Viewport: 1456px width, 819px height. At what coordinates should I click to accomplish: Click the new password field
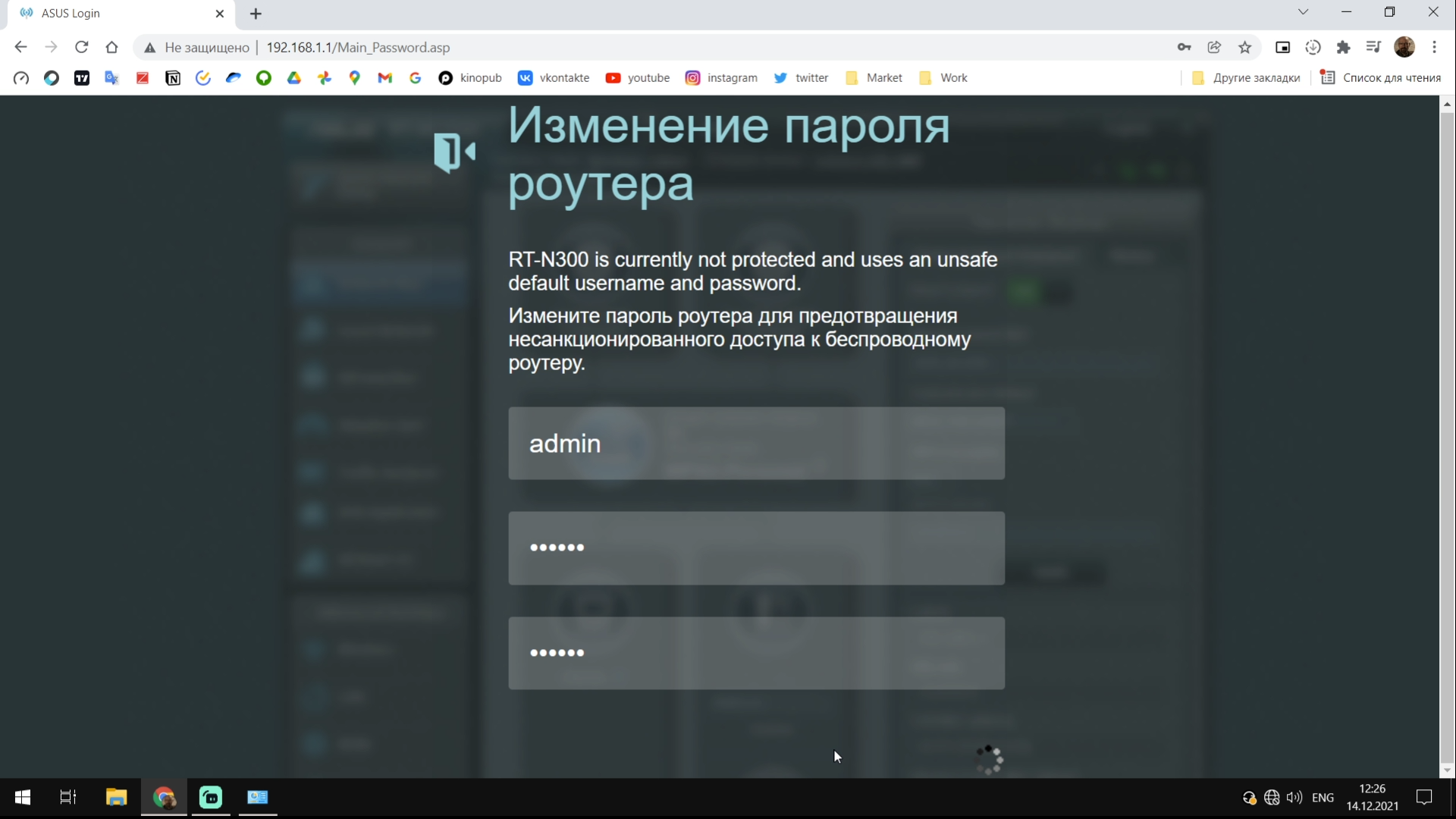point(756,548)
